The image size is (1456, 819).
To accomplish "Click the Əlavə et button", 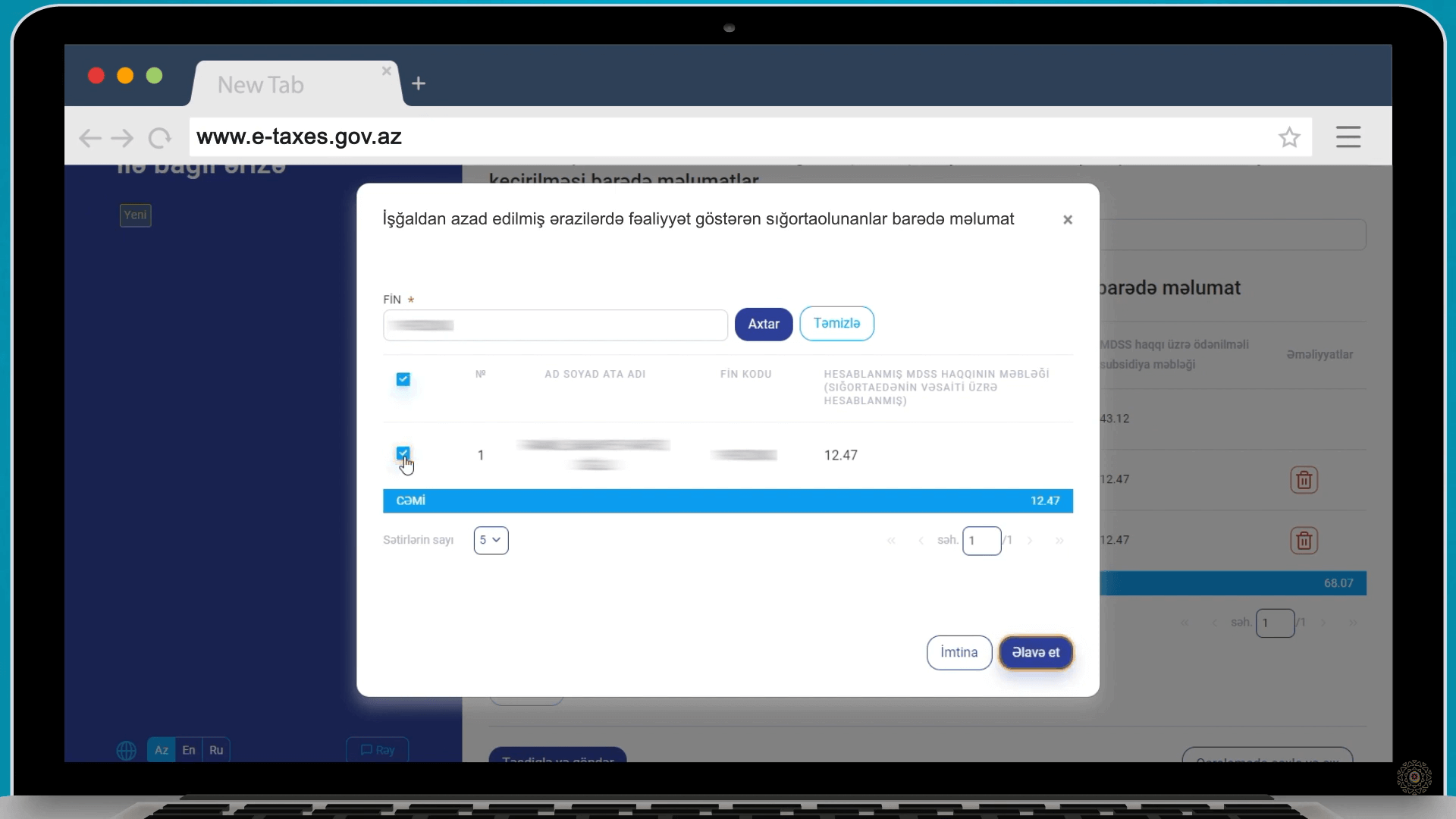I will click(x=1035, y=653).
